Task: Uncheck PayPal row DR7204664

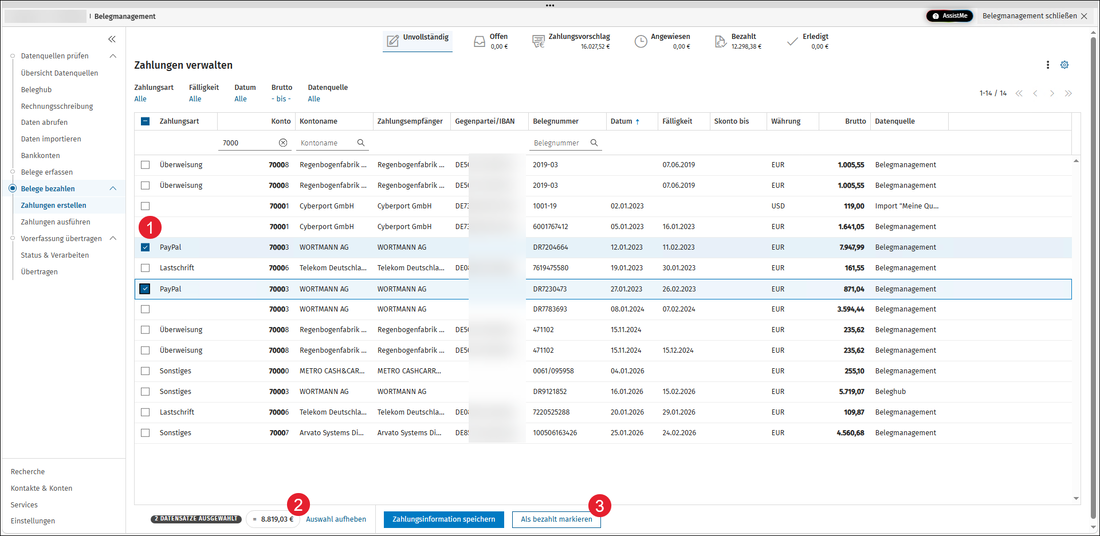Action: pyautogui.click(x=145, y=248)
